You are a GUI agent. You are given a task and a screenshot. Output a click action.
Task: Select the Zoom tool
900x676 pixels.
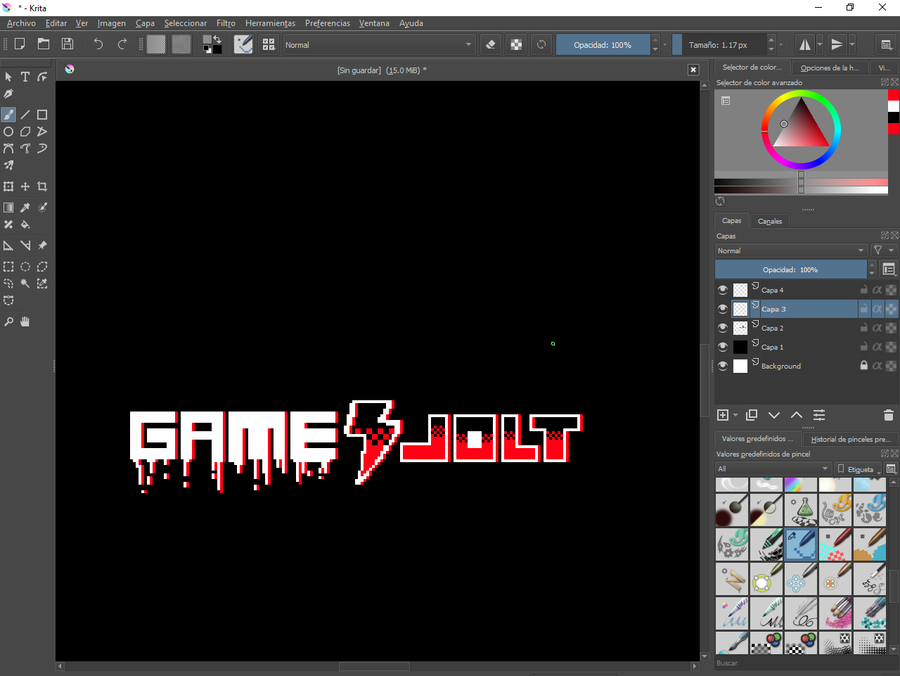coord(9,321)
